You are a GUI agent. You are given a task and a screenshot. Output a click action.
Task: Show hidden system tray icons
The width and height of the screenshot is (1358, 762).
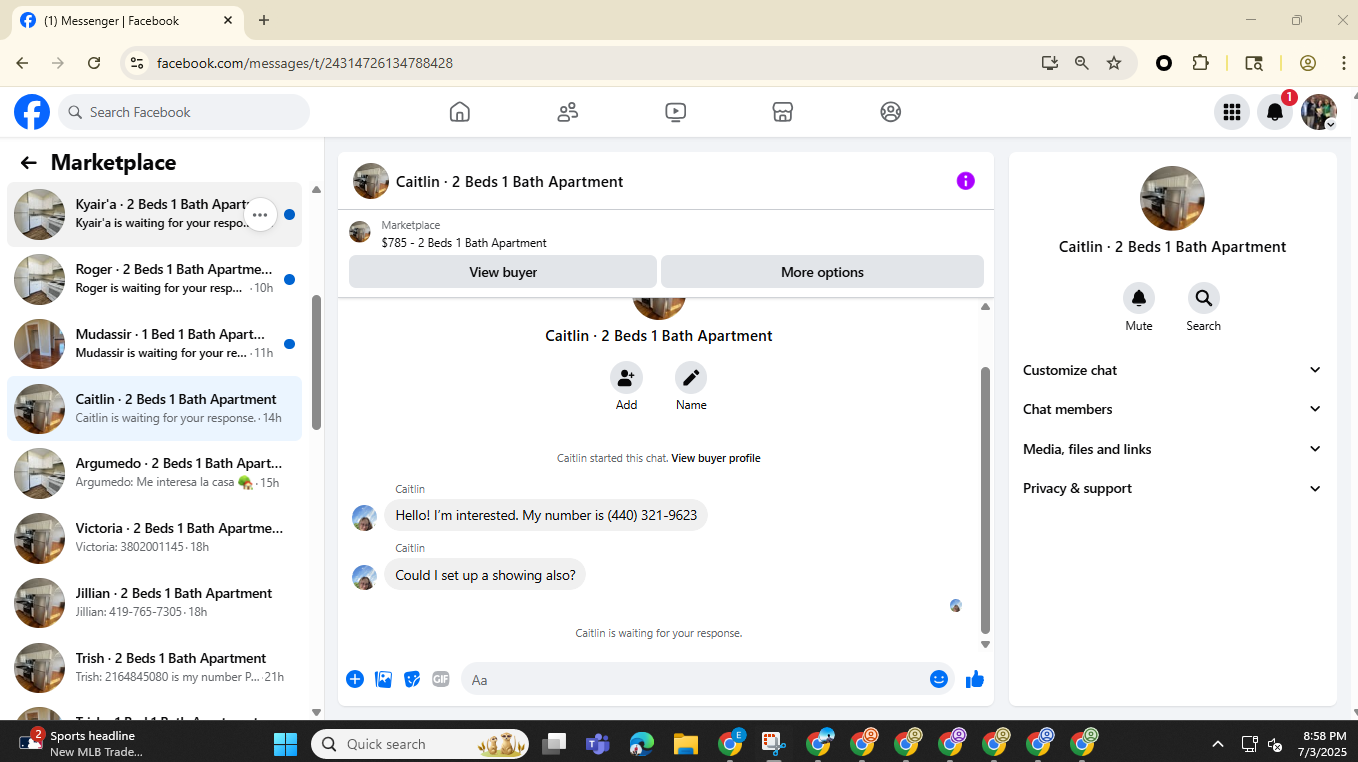(x=1218, y=744)
